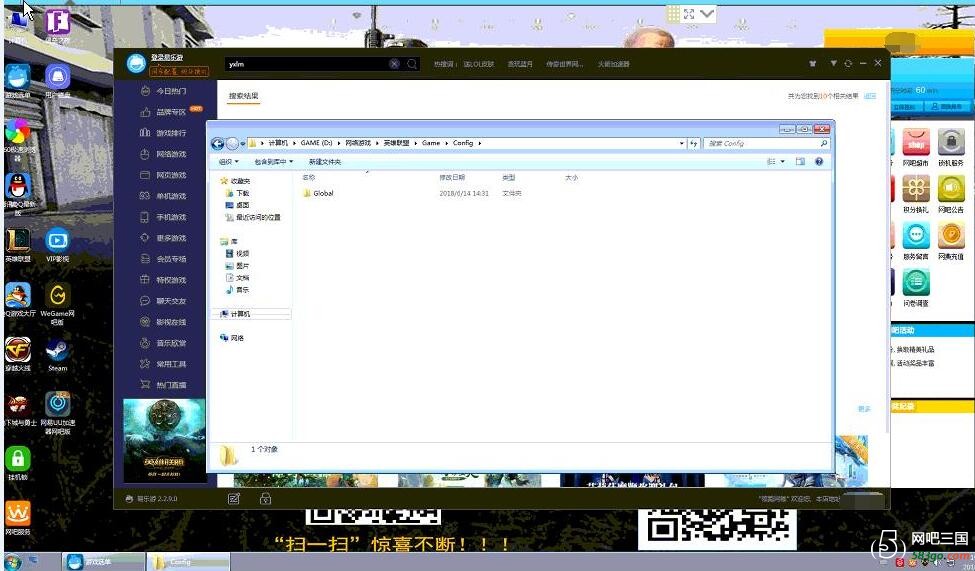Click GAME (D:) in address breadcrumb
The height and width of the screenshot is (571, 975).
pyautogui.click(x=317, y=143)
